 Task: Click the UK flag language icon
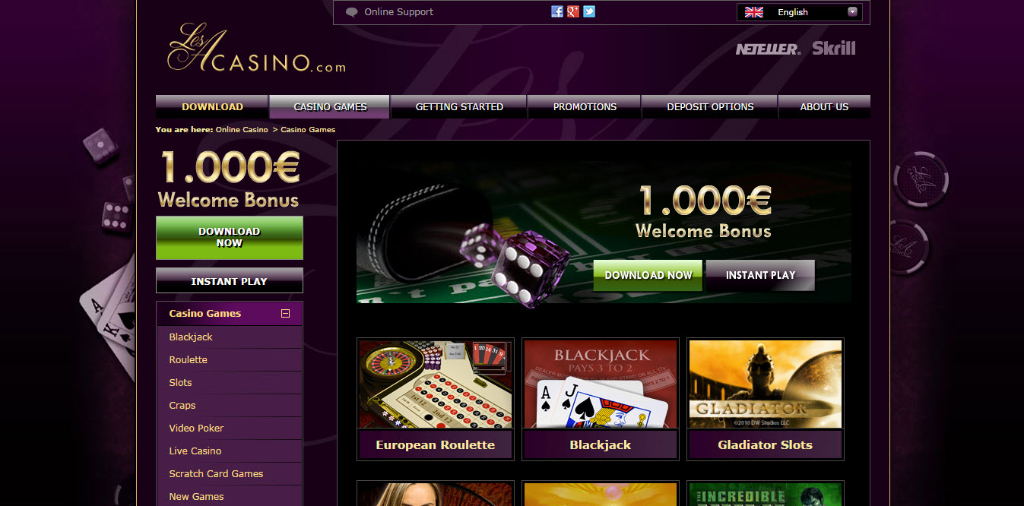[x=754, y=12]
